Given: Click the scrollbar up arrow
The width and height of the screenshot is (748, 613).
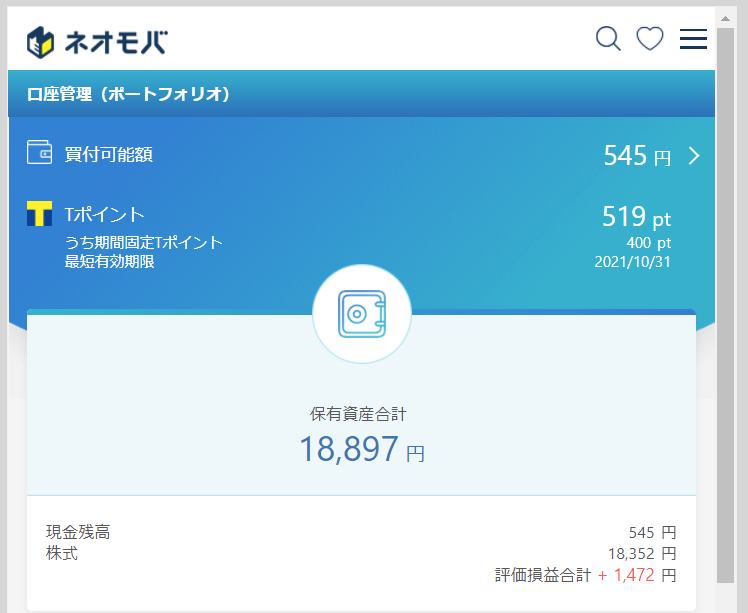Looking at the screenshot, I should (726, 19).
